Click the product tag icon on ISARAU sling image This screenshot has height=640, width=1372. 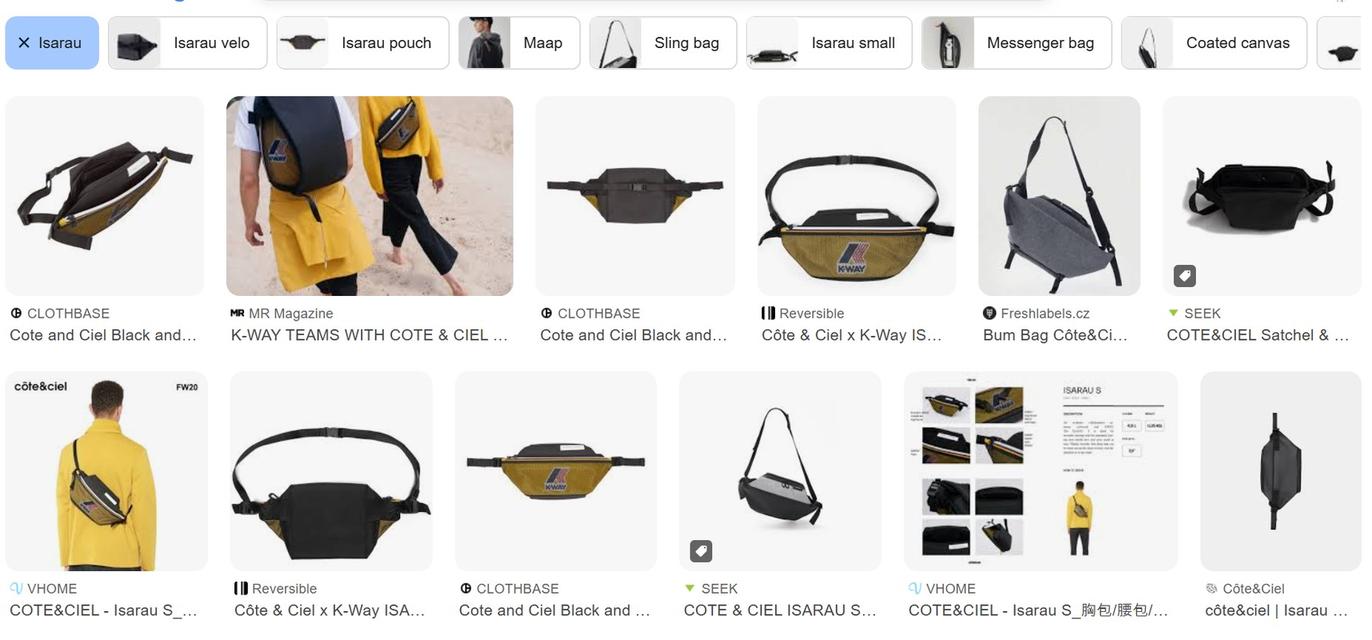point(701,551)
